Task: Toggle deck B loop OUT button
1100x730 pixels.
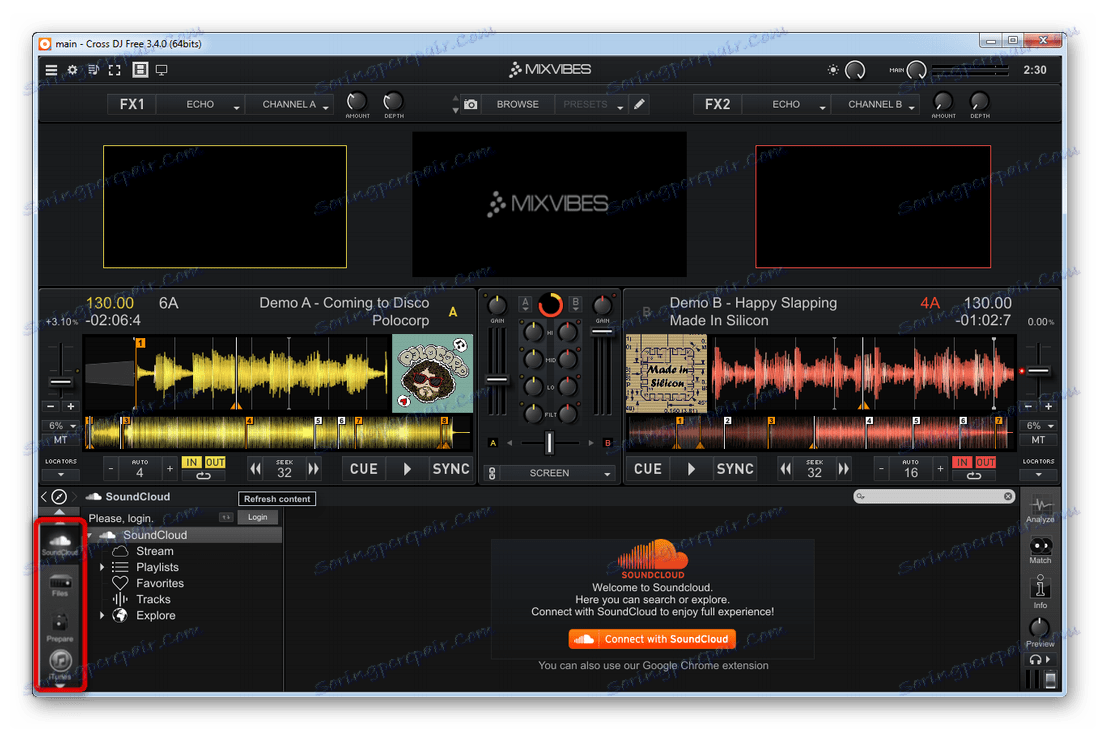Action: pyautogui.click(x=986, y=463)
